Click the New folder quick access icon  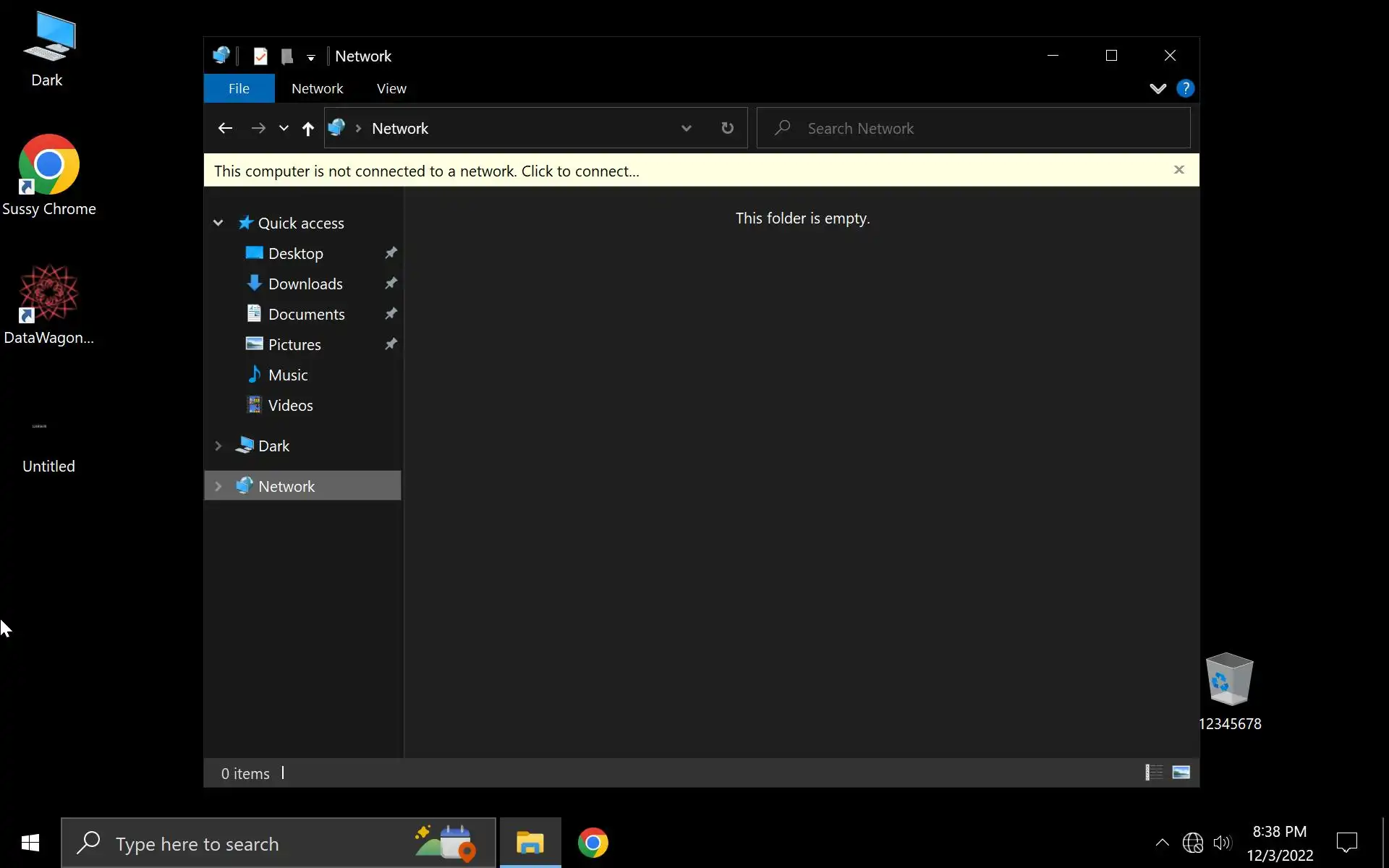286,56
